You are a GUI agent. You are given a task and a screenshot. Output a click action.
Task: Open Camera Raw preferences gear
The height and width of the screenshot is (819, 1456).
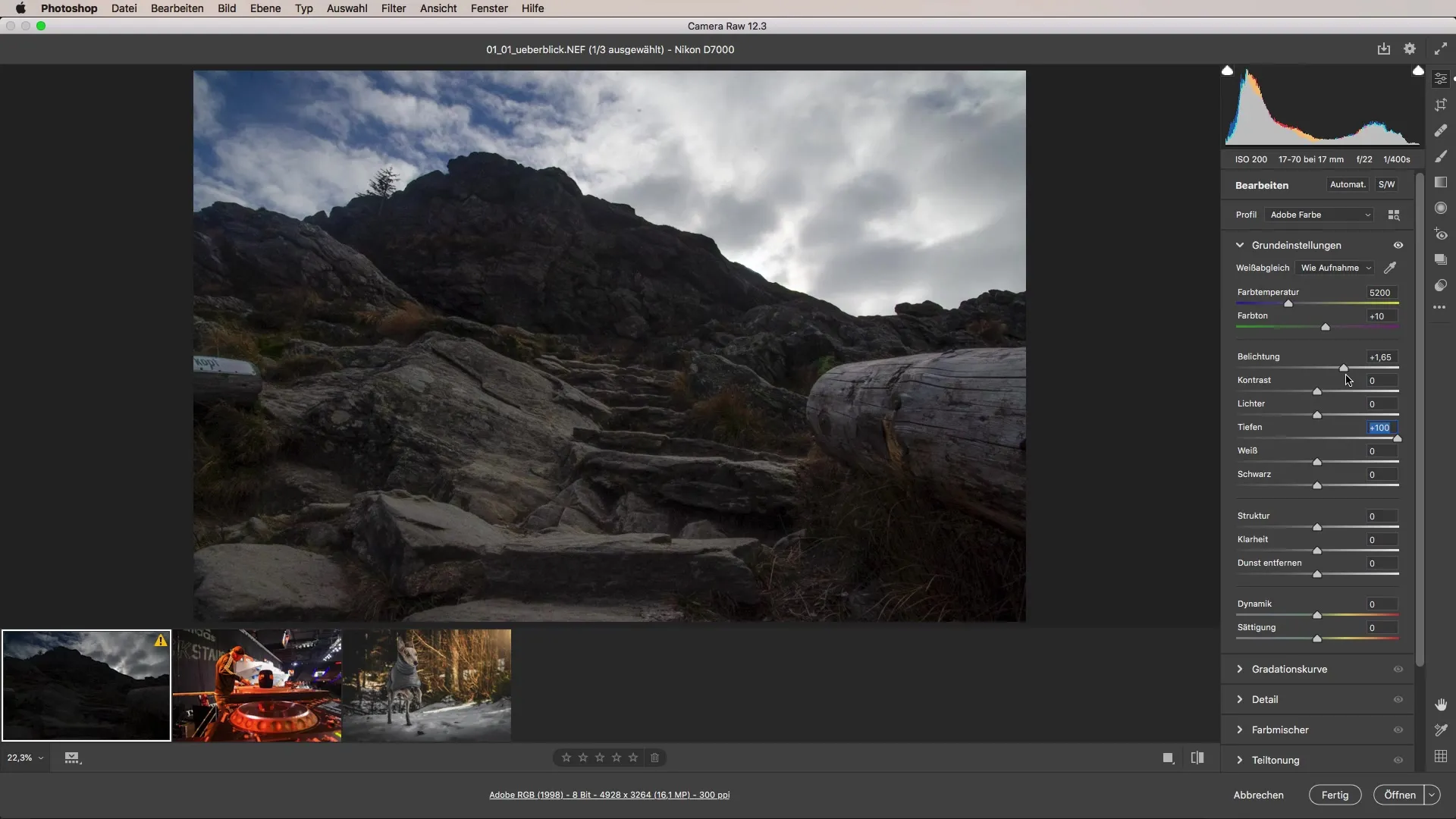(x=1410, y=49)
